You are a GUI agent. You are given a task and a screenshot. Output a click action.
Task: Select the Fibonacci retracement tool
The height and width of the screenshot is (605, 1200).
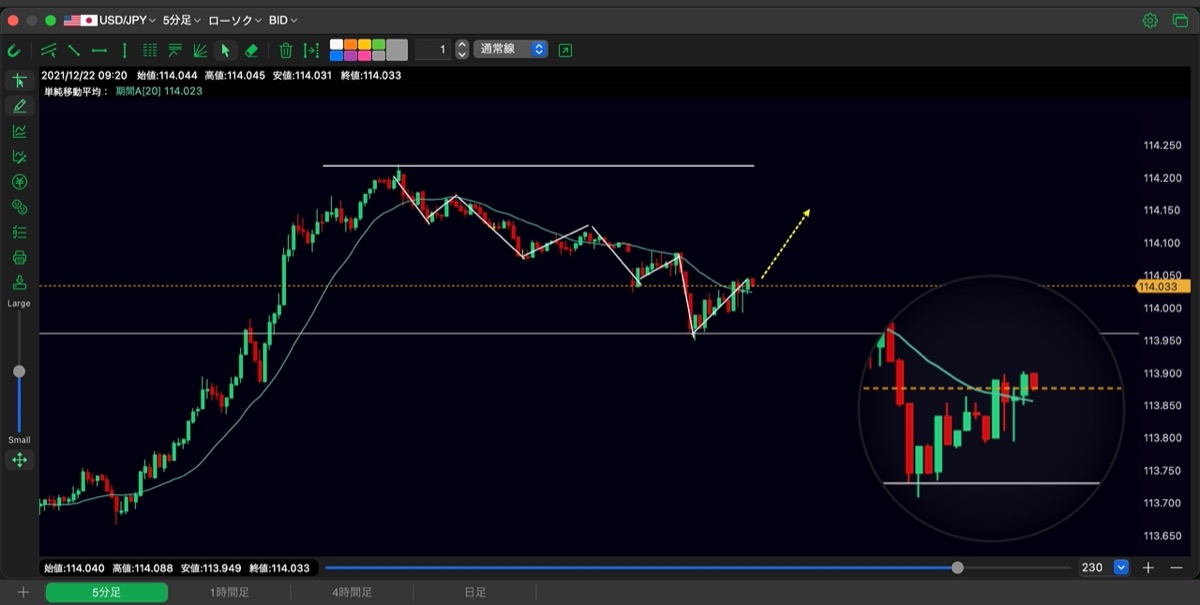coord(175,50)
